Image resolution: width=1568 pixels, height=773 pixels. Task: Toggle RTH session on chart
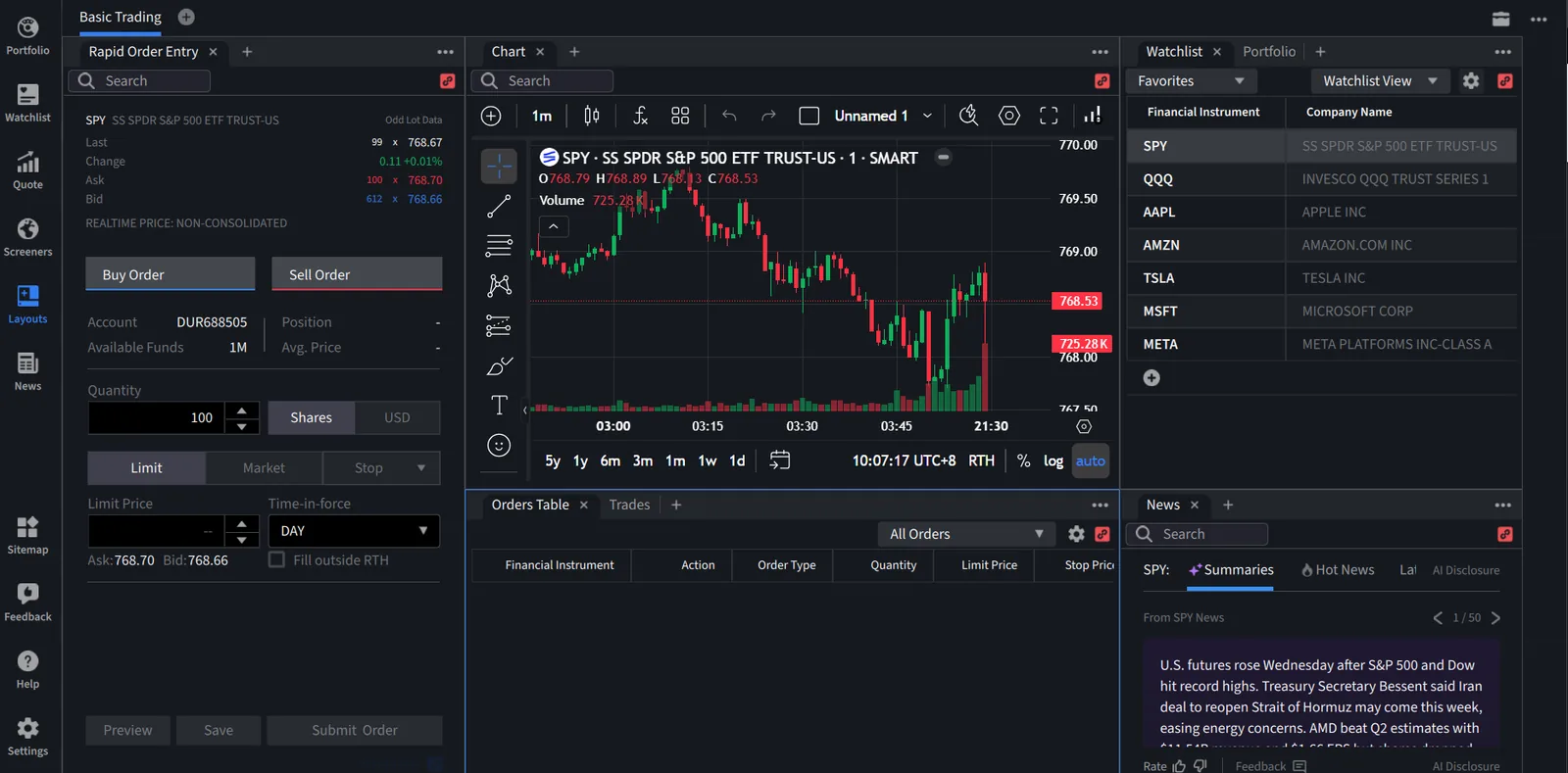pos(981,460)
